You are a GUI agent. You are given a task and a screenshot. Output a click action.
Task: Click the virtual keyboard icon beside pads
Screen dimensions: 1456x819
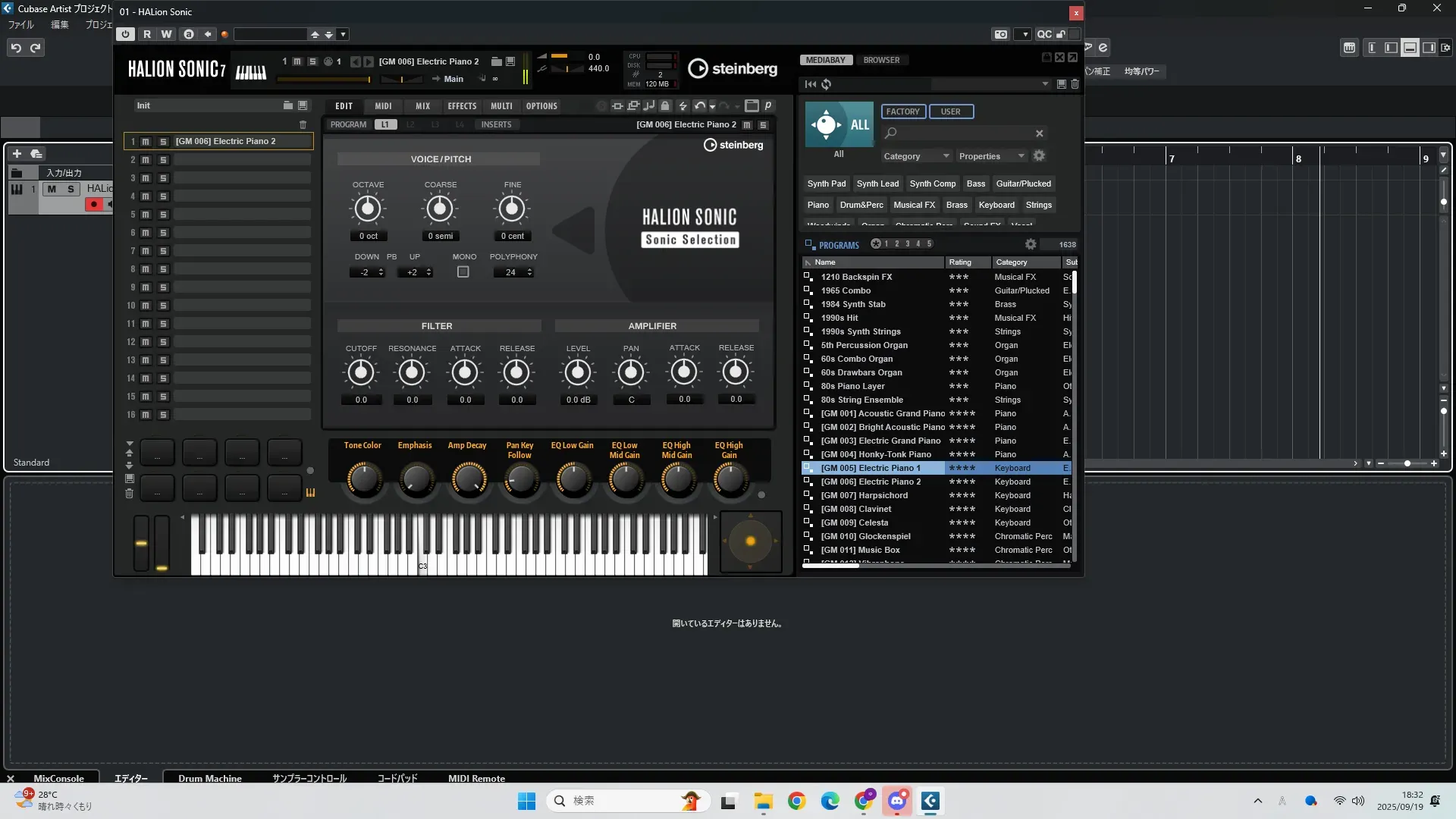[x=310, y=493]
